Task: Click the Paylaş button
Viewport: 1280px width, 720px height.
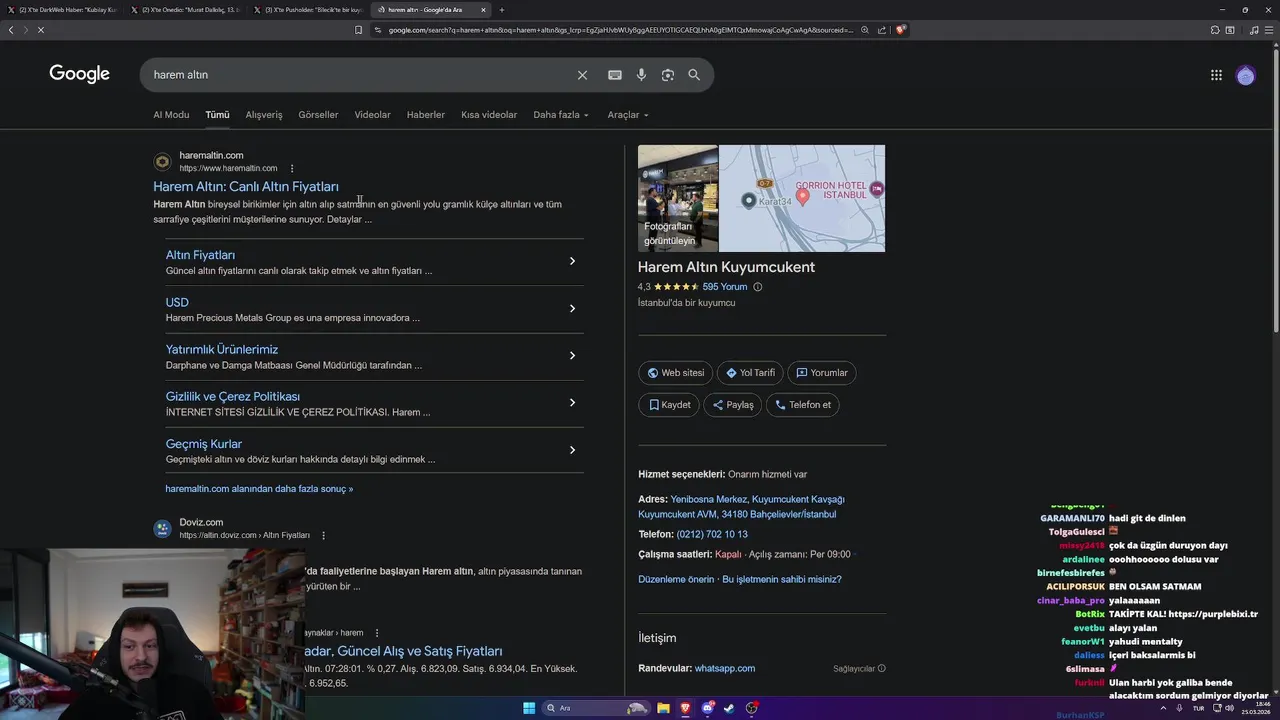Action: tap(733, 405)
